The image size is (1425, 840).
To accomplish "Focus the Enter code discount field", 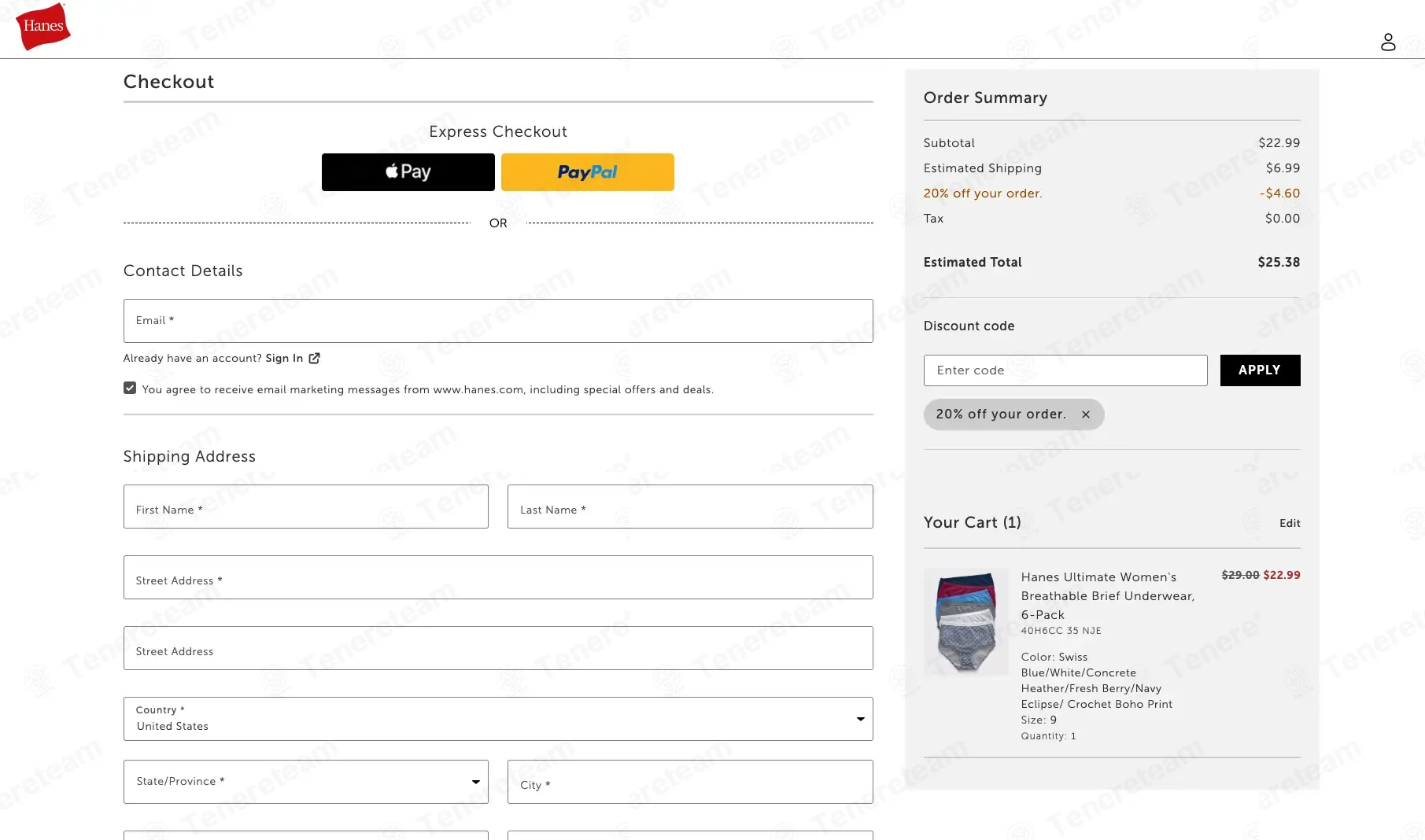I will pos(1065,370).
